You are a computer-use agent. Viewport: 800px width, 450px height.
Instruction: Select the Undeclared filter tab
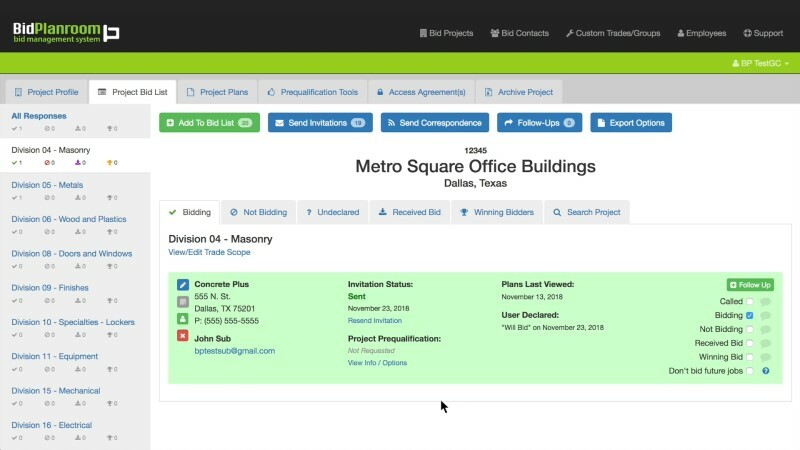[333, 212]
